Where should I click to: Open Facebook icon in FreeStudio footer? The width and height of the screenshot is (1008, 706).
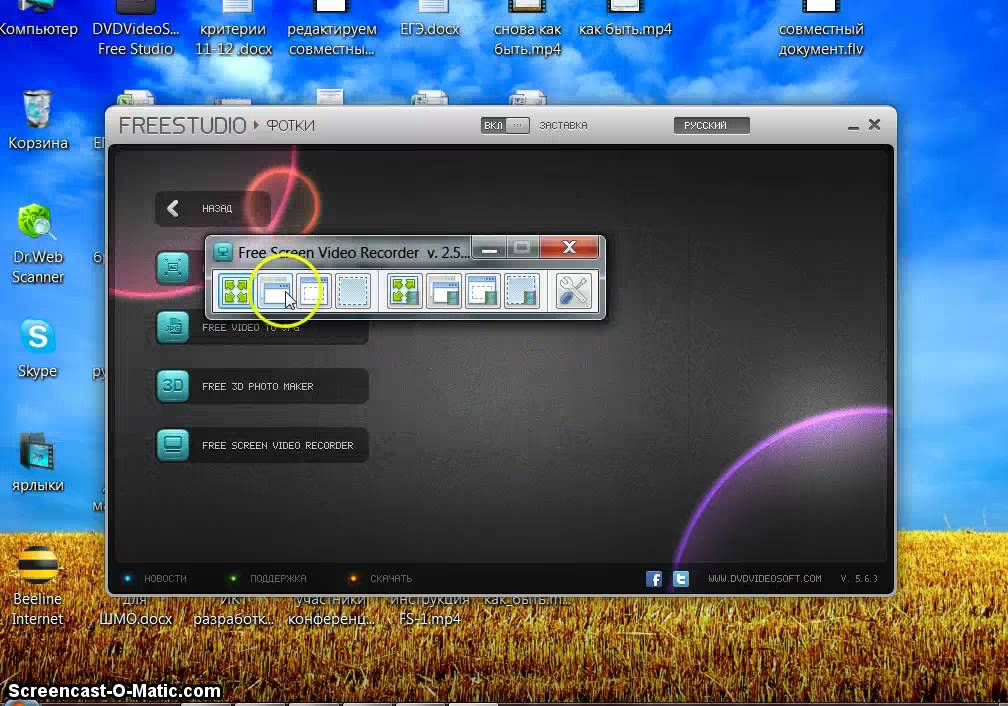tap(654, 579)
